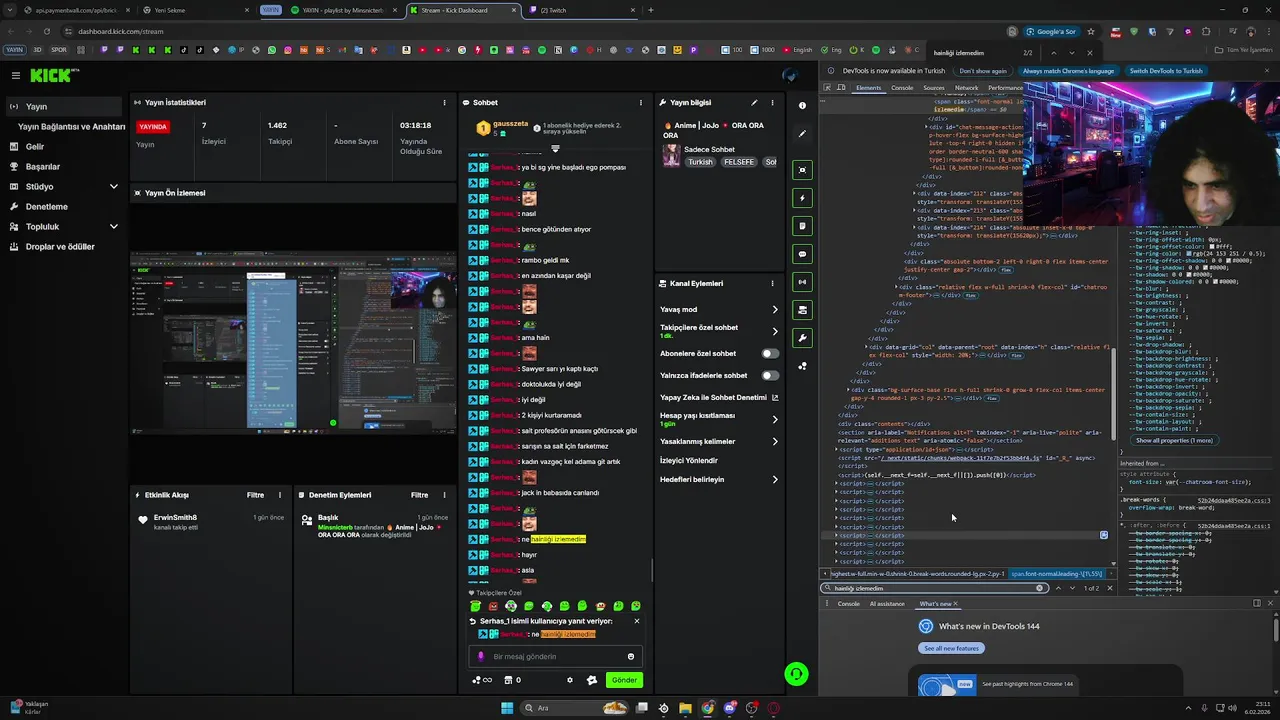The image size is (1280, 720).
Task: Open Yayın bilgisi panel options menu
Action: click(773, 102)
